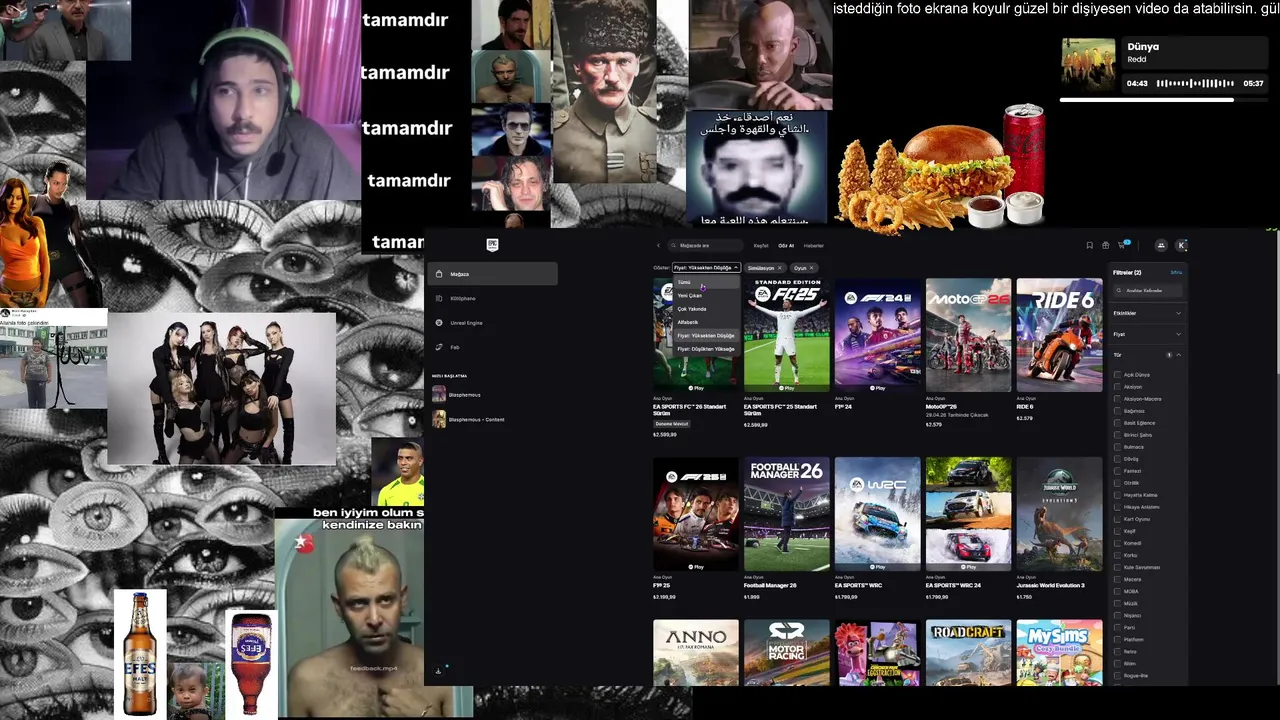Tick the Bağımsız genre checkbox
The image size is (1280, 720).
(1117, 411)
